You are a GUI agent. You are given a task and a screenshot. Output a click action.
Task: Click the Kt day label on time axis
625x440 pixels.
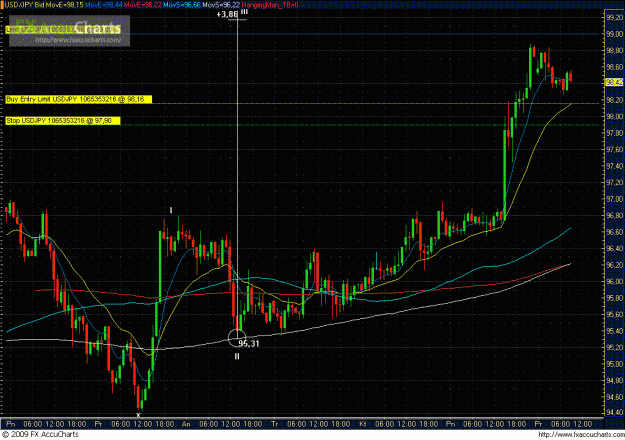click(363, 424)
